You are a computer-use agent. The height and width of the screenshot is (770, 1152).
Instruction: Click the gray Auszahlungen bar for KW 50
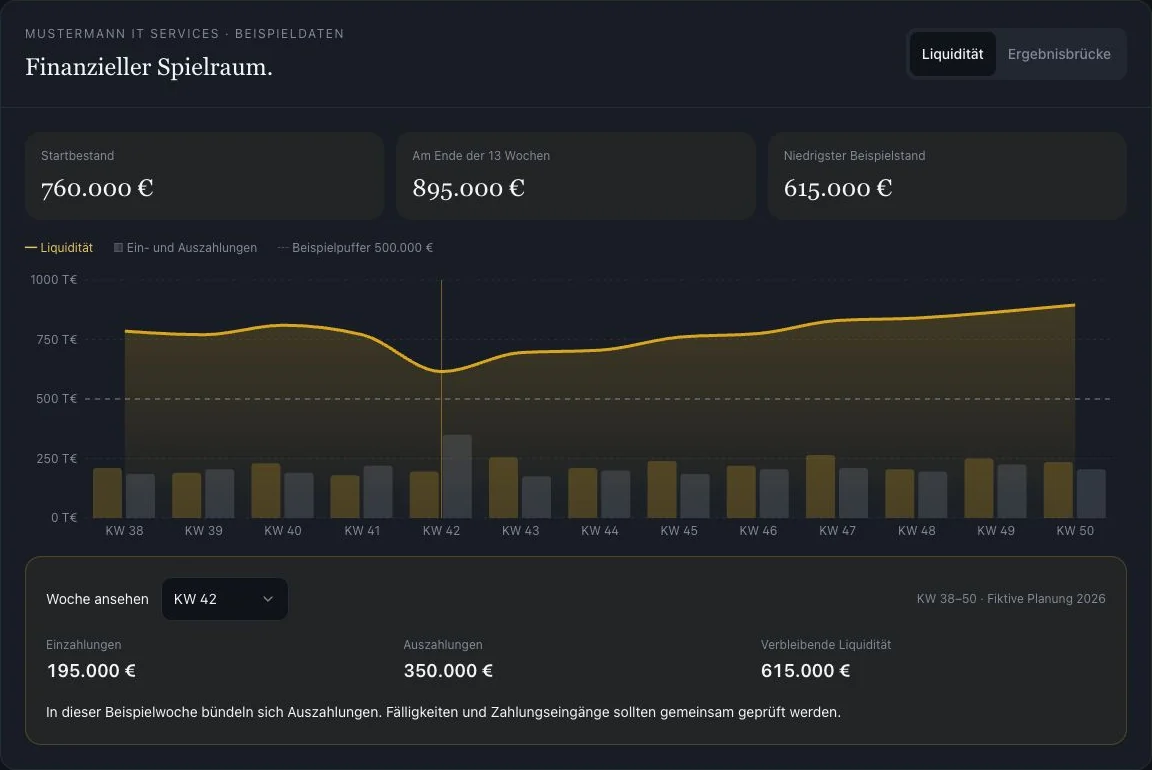tap(1091, 494)
